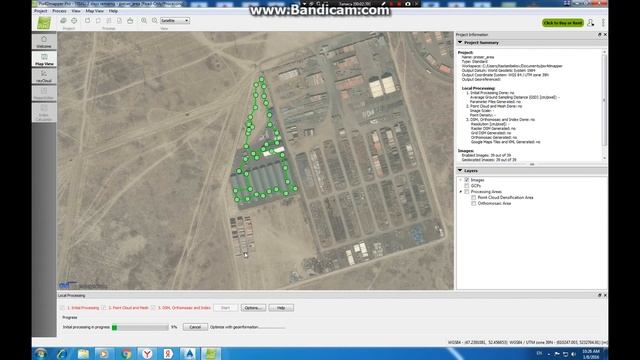
Task: Click the Image Properties Editor toolbar icon
Action: click(x=63, y=20)
